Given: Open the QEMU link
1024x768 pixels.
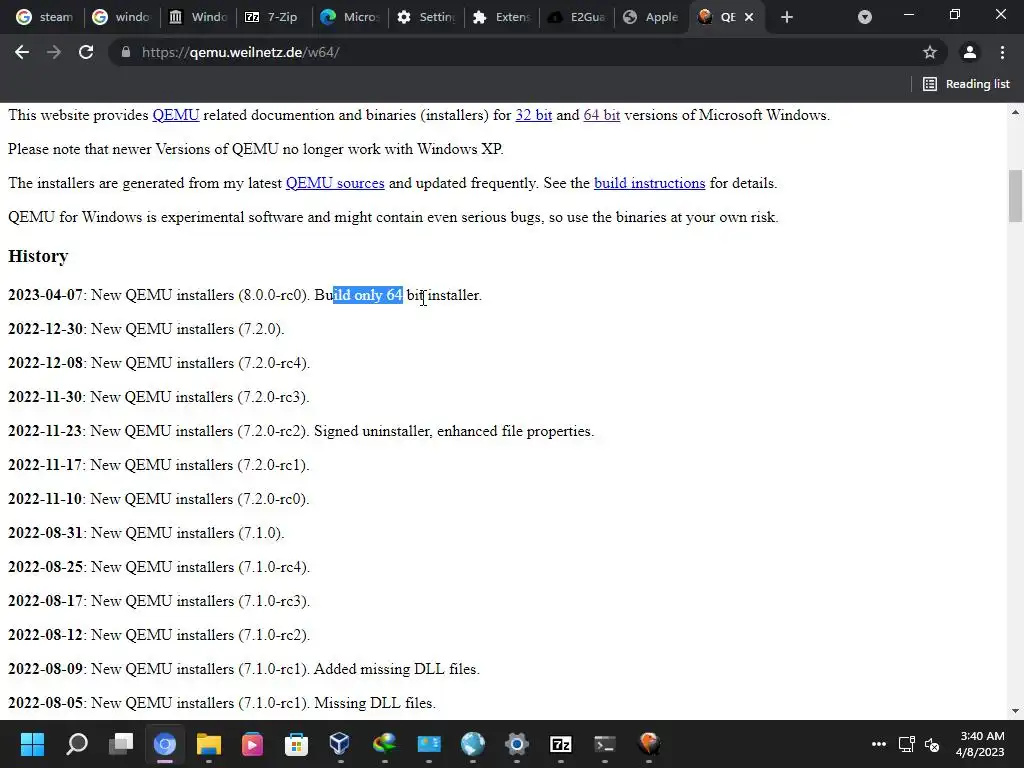Looking at the screenshot, I should click(x=176, y=115).
